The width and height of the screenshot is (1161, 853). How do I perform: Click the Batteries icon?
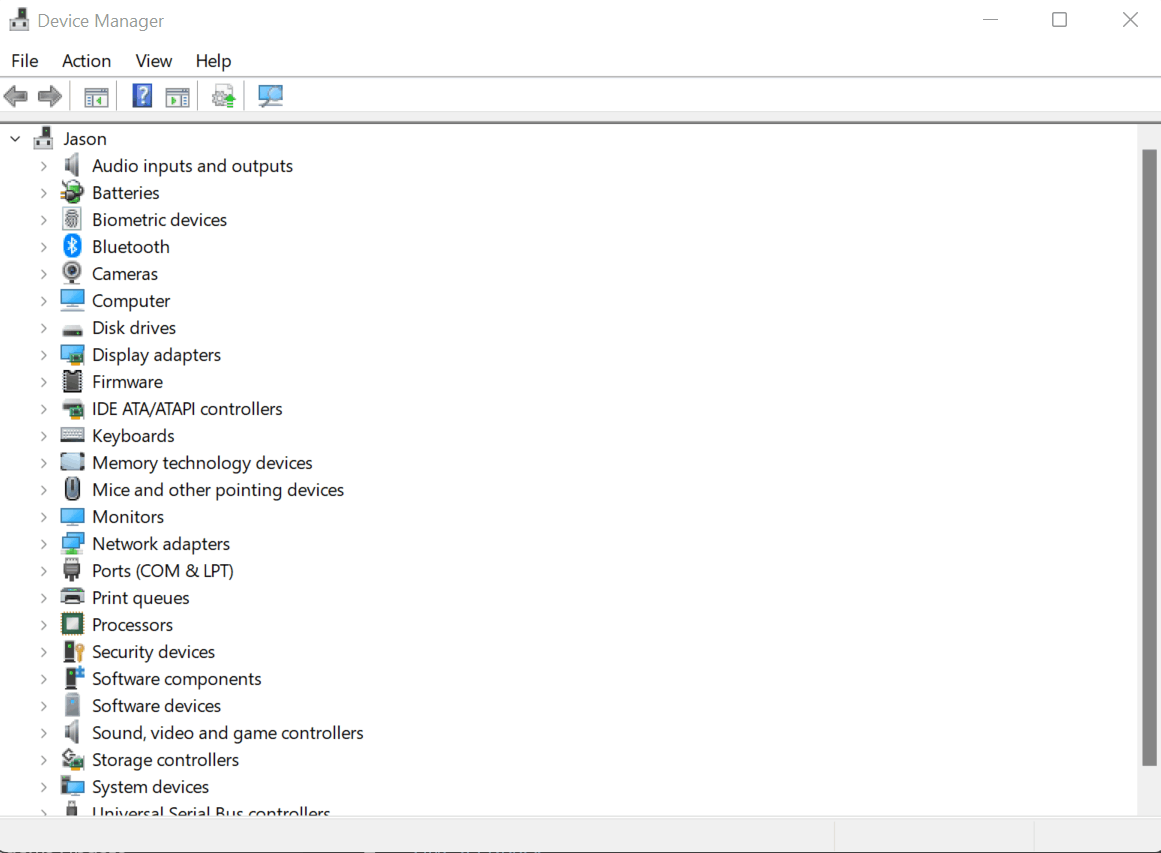pos(72,193)
